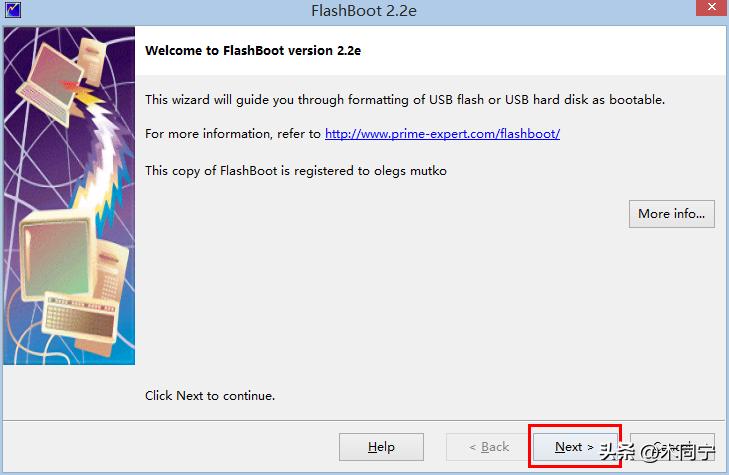Click the "Click Next to continue." text
729x475 pixels.
(210, 396)
